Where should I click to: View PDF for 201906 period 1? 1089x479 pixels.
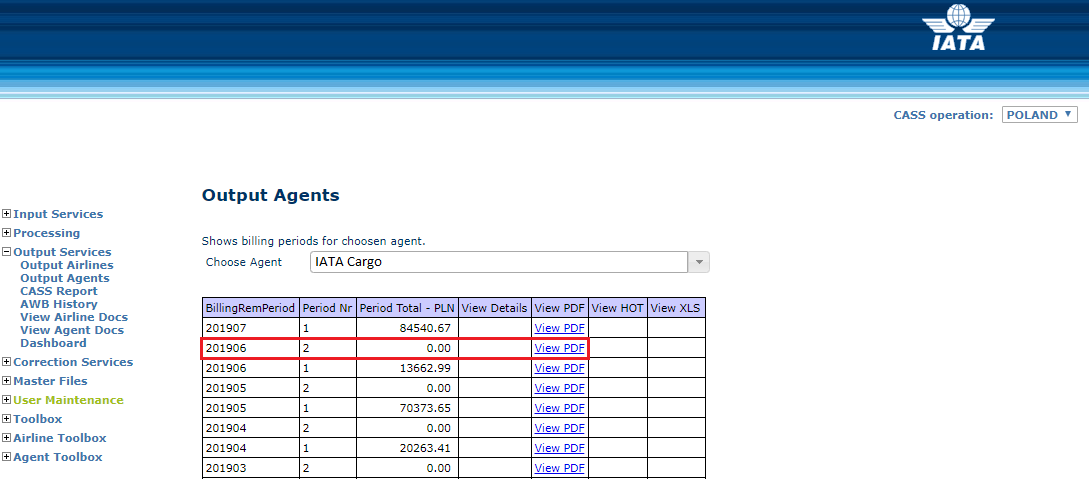pyautogui.click(x=560, y=368)
